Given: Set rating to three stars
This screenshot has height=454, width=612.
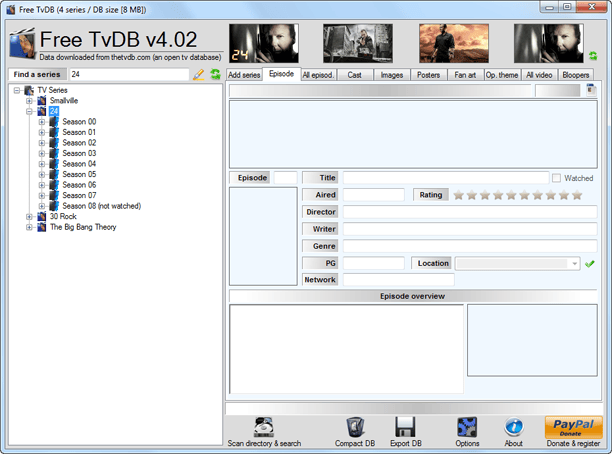Looking at the screenshot, I should pyautogui.click(x=485, y=195).
